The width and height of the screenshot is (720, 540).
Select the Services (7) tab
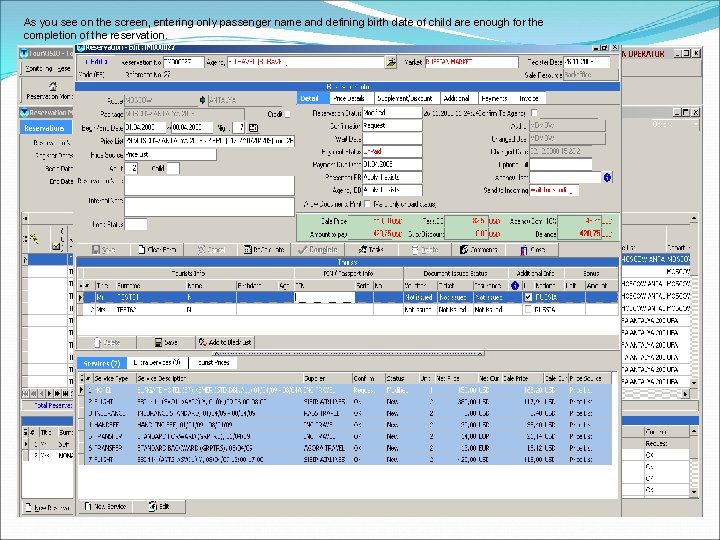(102, 363)
